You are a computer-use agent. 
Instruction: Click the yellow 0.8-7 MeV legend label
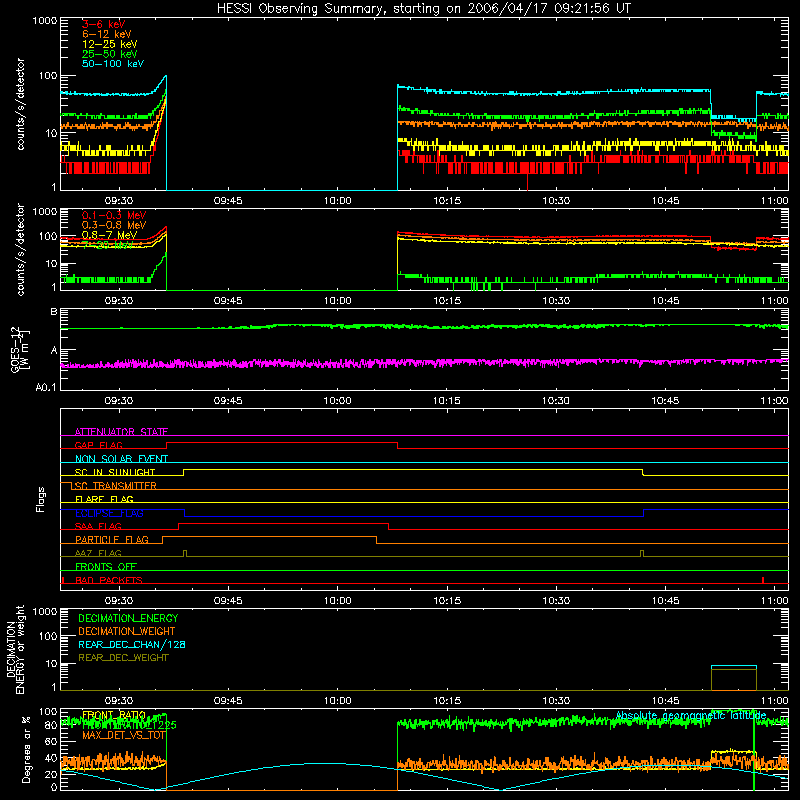click(x=109, y=235)
